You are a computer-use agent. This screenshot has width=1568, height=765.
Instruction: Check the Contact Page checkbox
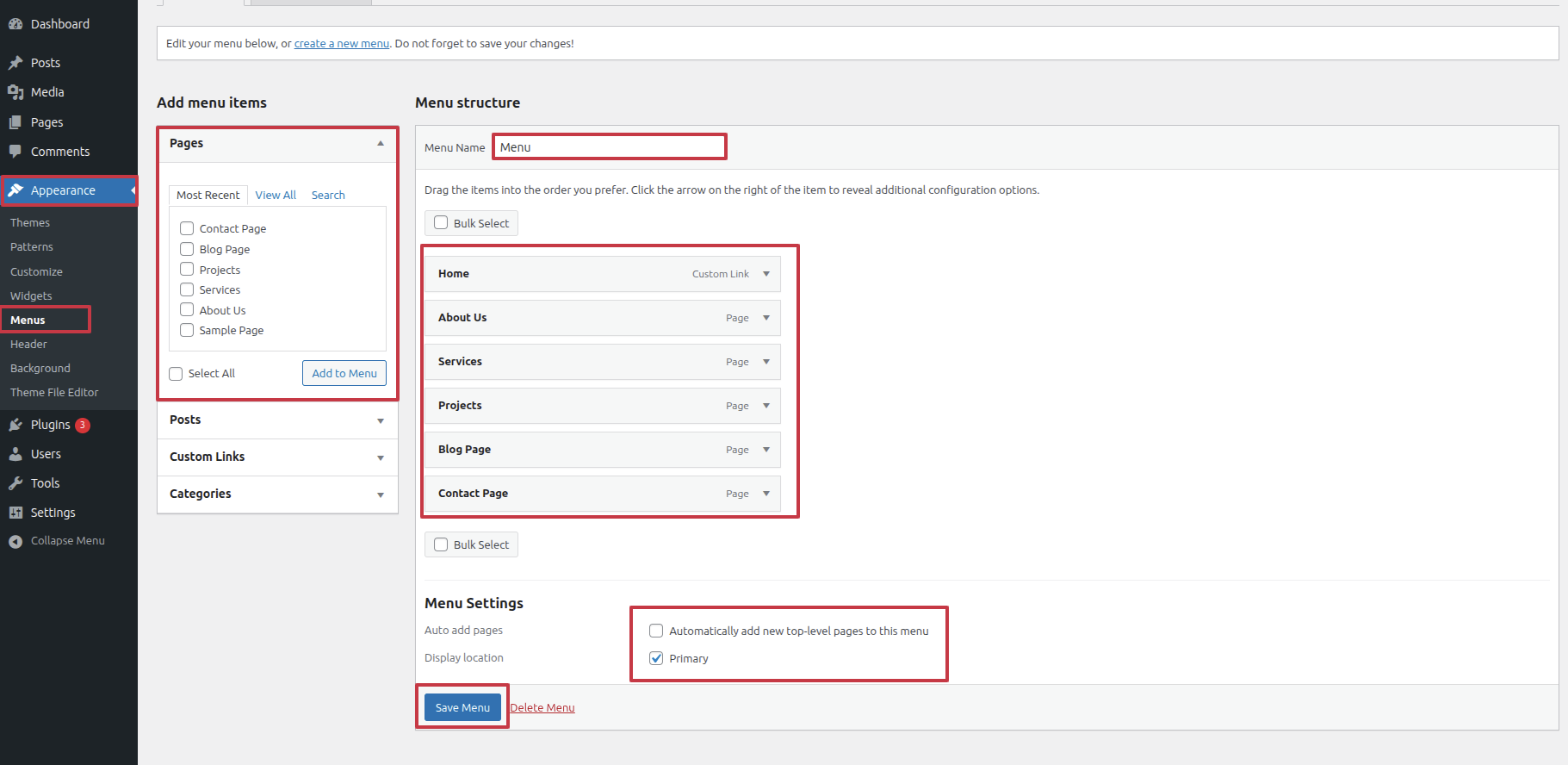187,228
